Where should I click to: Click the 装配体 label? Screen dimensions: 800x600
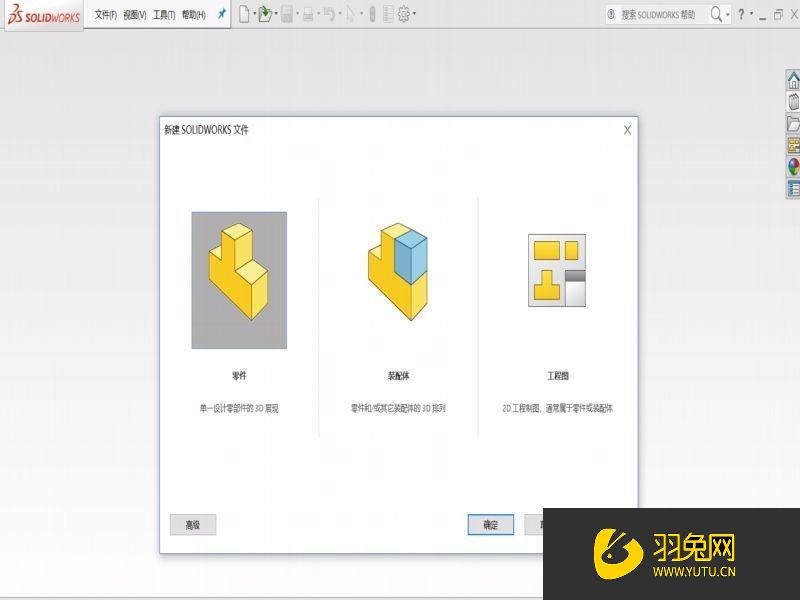point(398,376)
